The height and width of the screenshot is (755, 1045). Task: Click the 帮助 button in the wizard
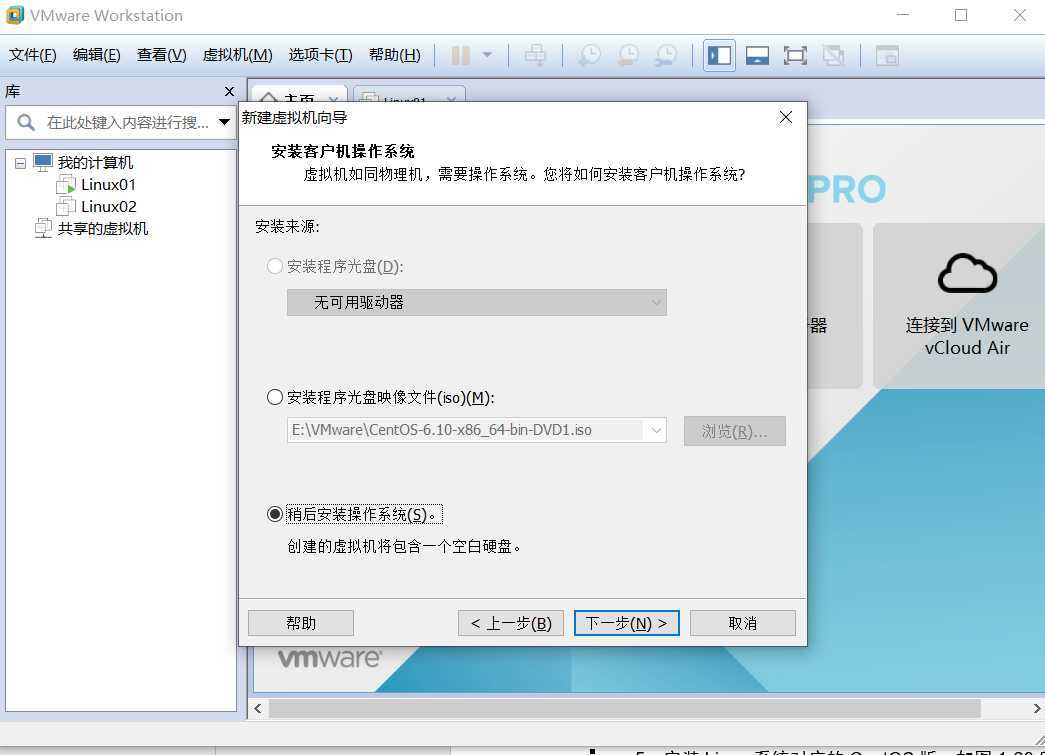click(x=301, y=623)
